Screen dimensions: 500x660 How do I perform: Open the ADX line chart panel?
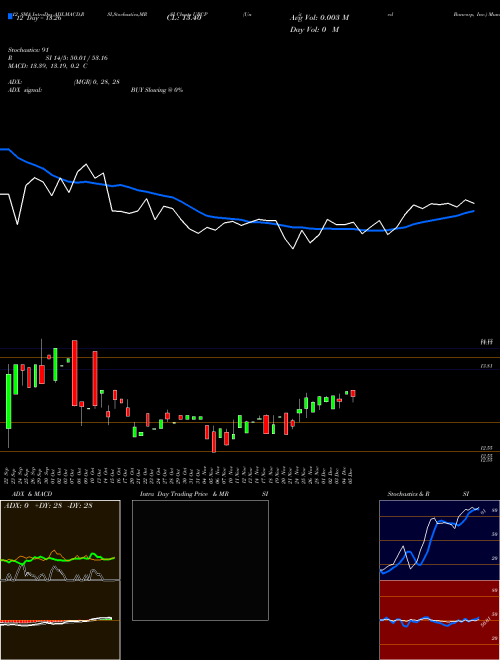pyautogui.click(x=60, y=540)
